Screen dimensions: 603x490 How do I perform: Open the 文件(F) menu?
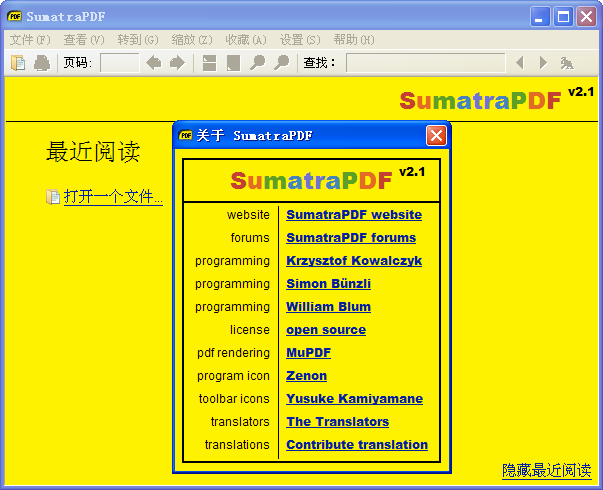(30, 40)
